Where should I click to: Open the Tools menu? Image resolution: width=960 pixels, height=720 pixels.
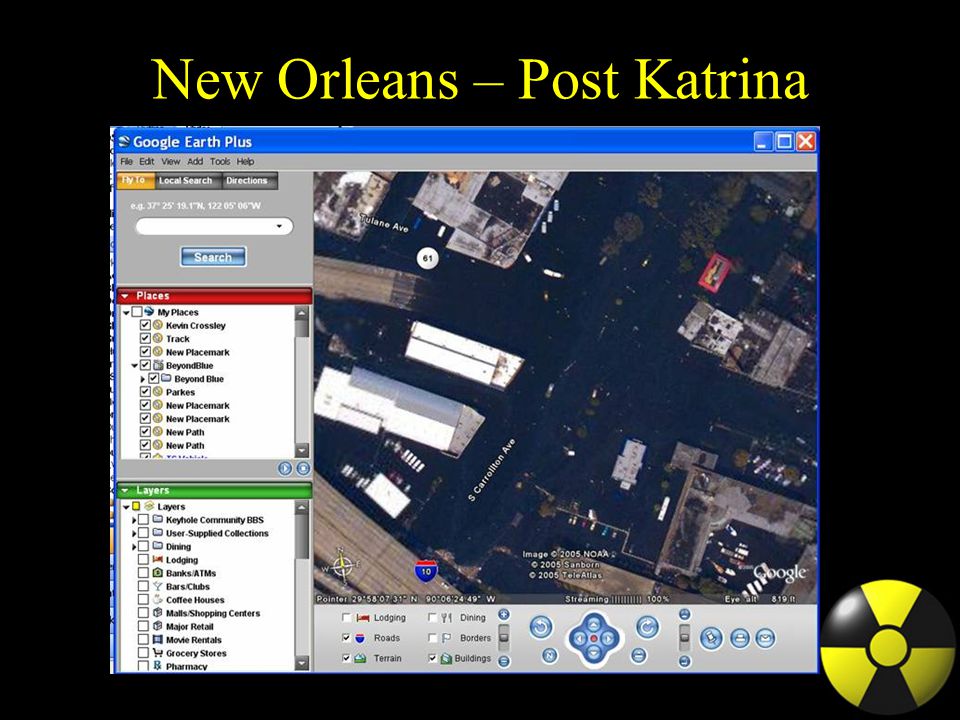point(220,162)
